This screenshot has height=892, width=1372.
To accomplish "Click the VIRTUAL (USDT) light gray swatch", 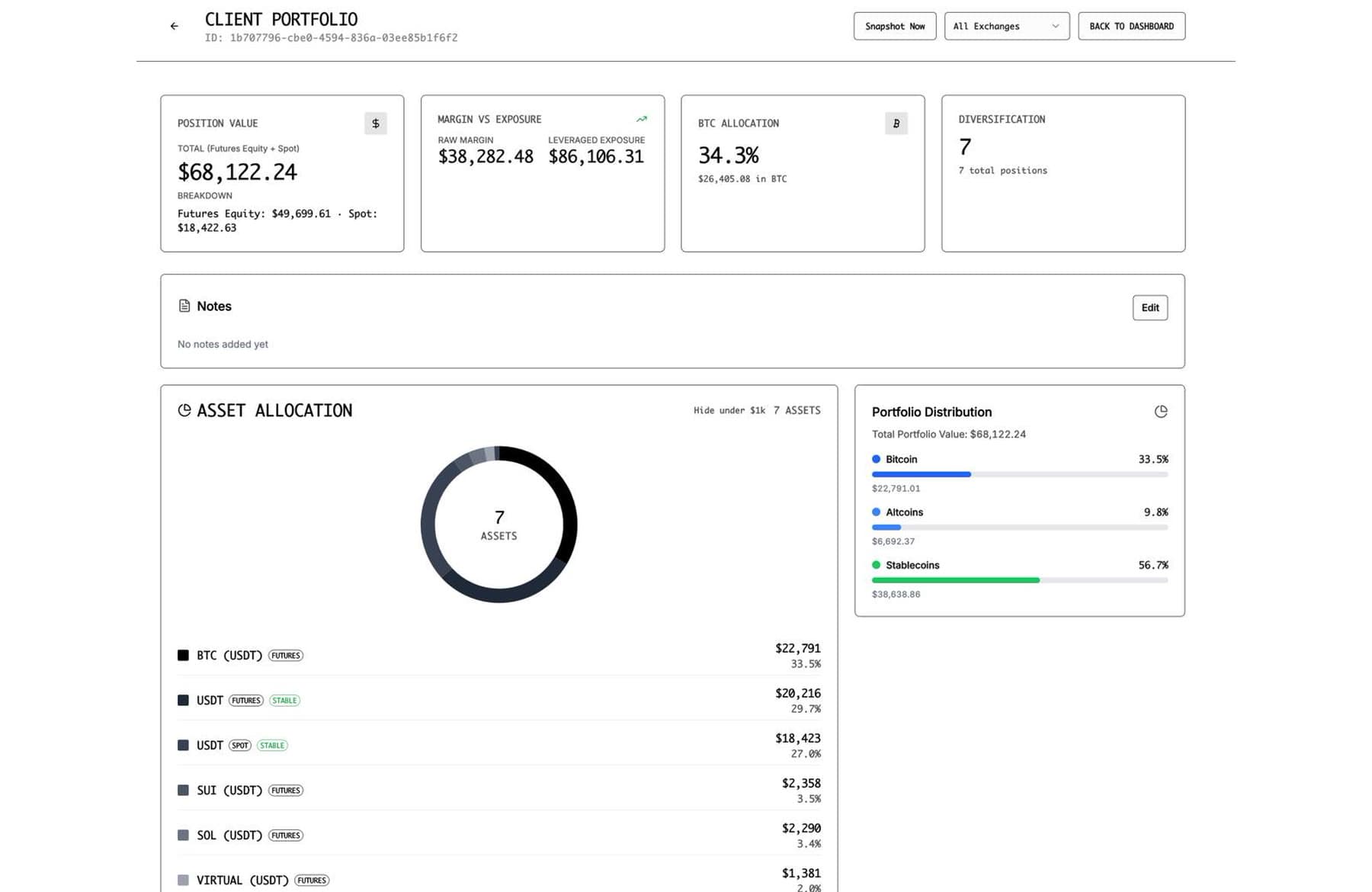I will [183, 881].
